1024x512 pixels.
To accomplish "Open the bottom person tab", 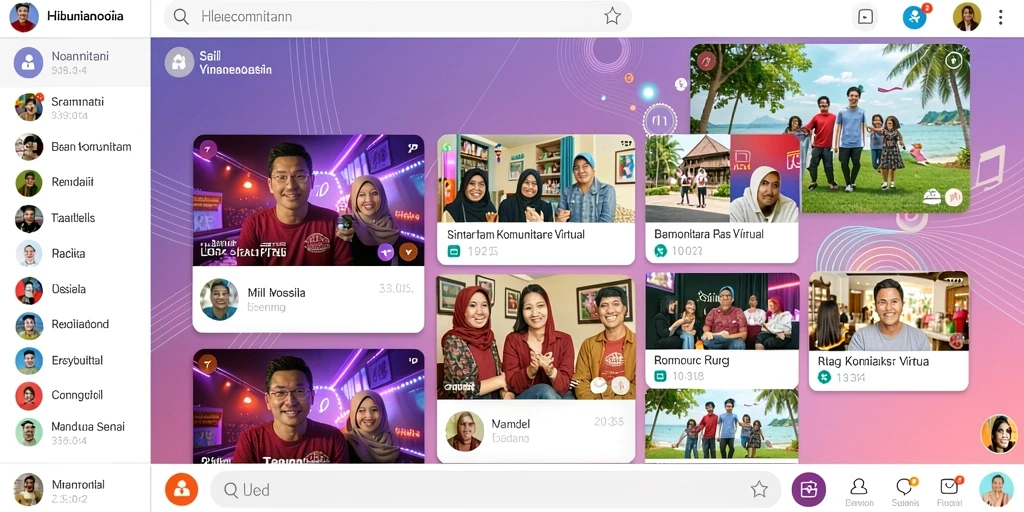I will [859, 491].
